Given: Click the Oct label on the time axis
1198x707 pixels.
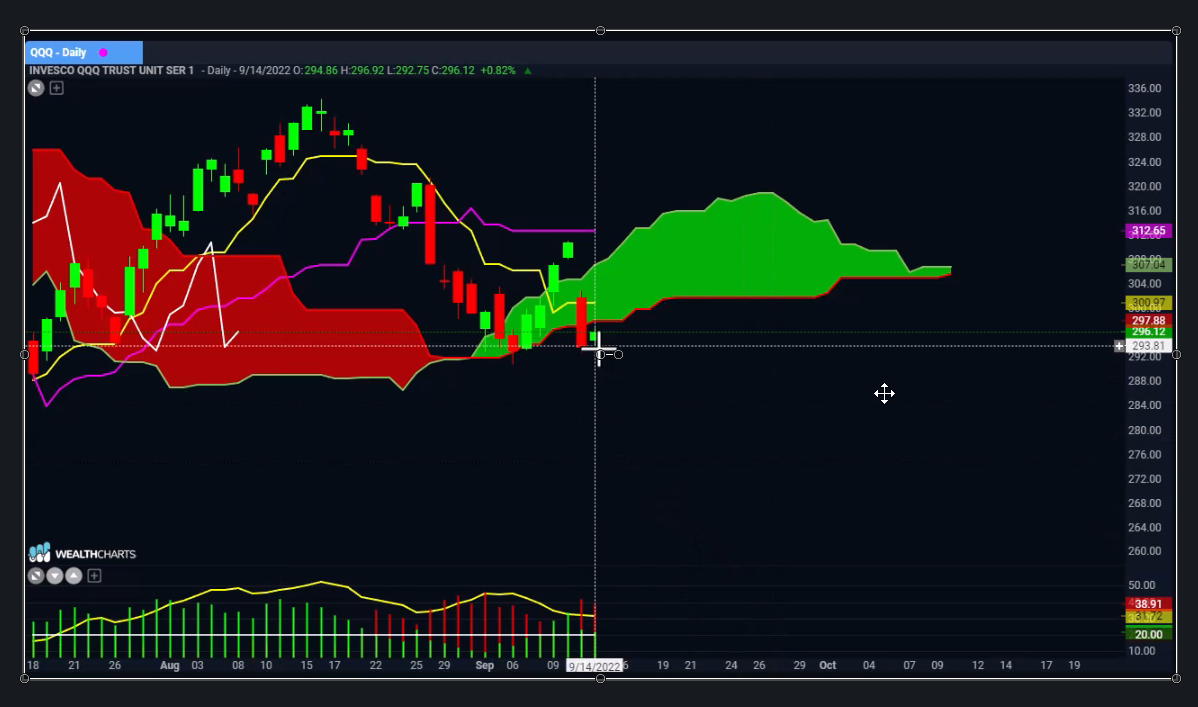Looking at the screenshot, I should point(827,665).
